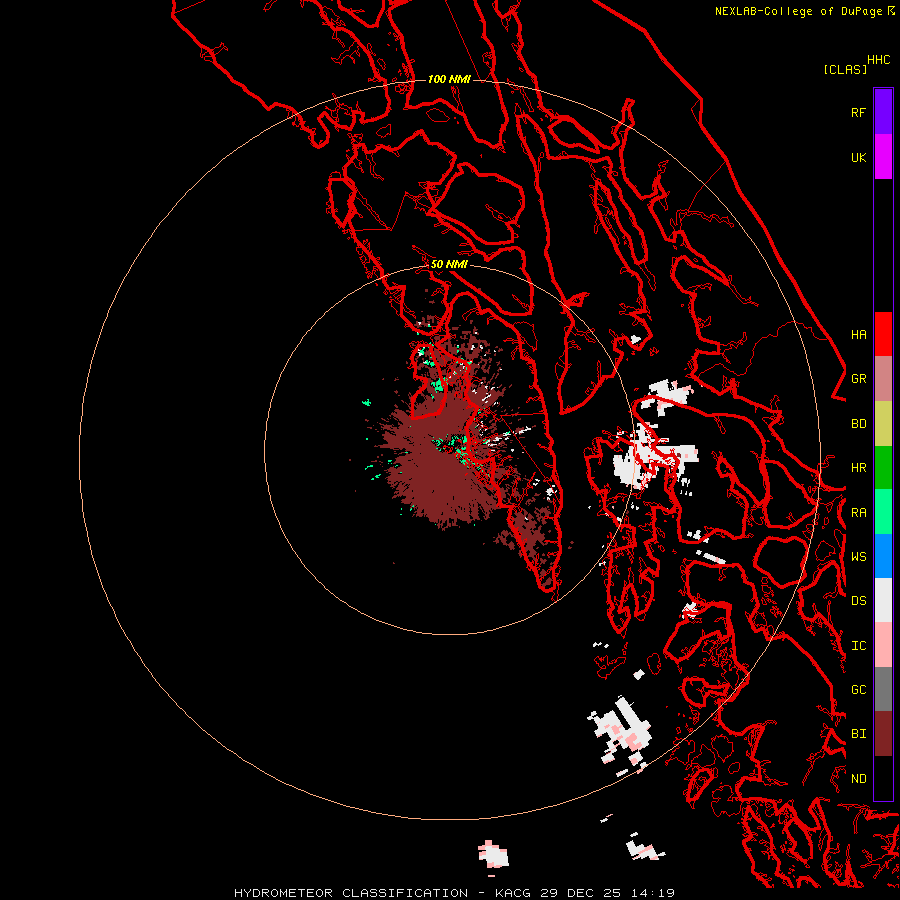
Task: Click the brown BI legend color swatch
Action: point(883,734)
